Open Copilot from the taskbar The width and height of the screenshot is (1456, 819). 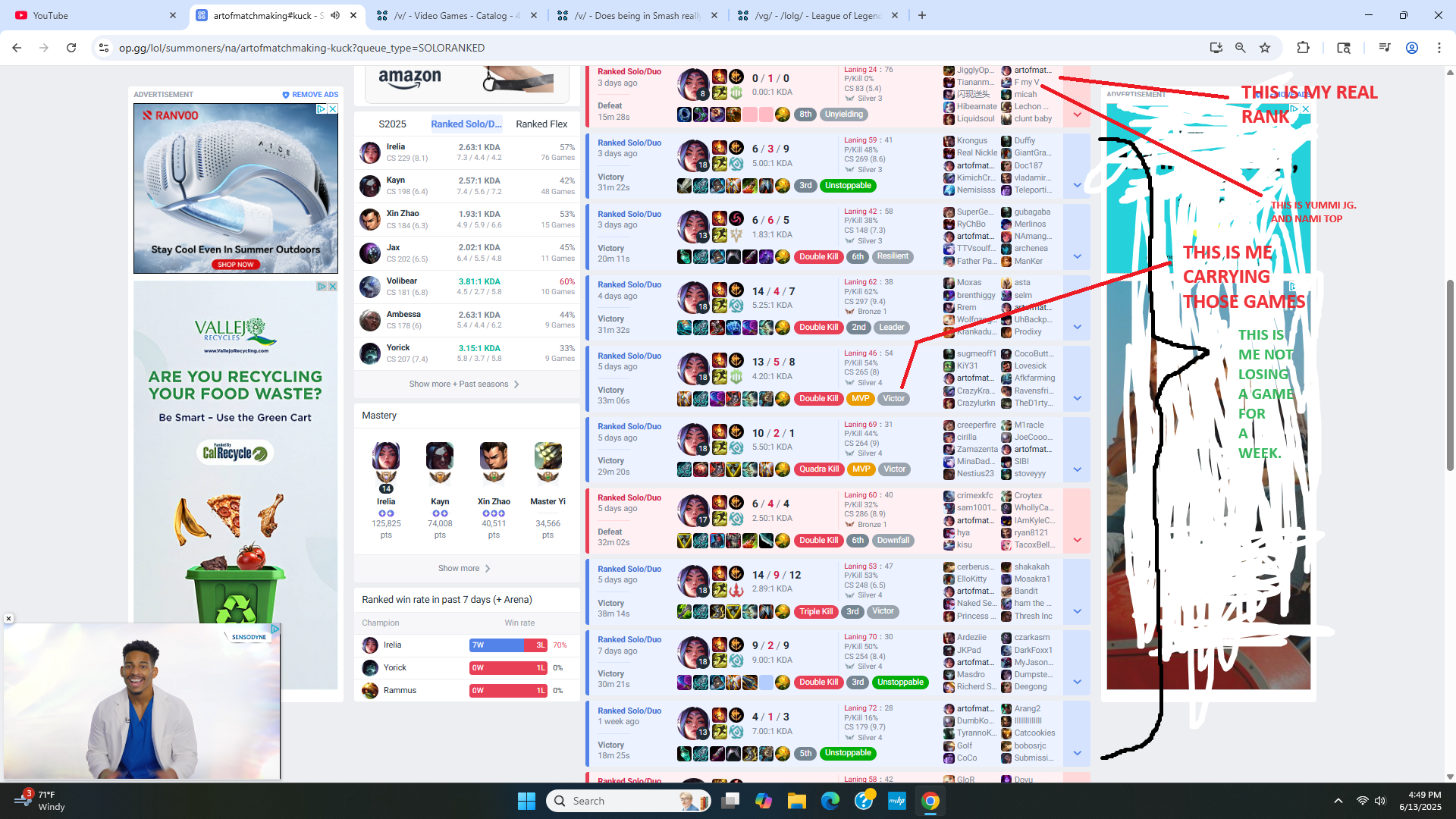tap(763, 801)
